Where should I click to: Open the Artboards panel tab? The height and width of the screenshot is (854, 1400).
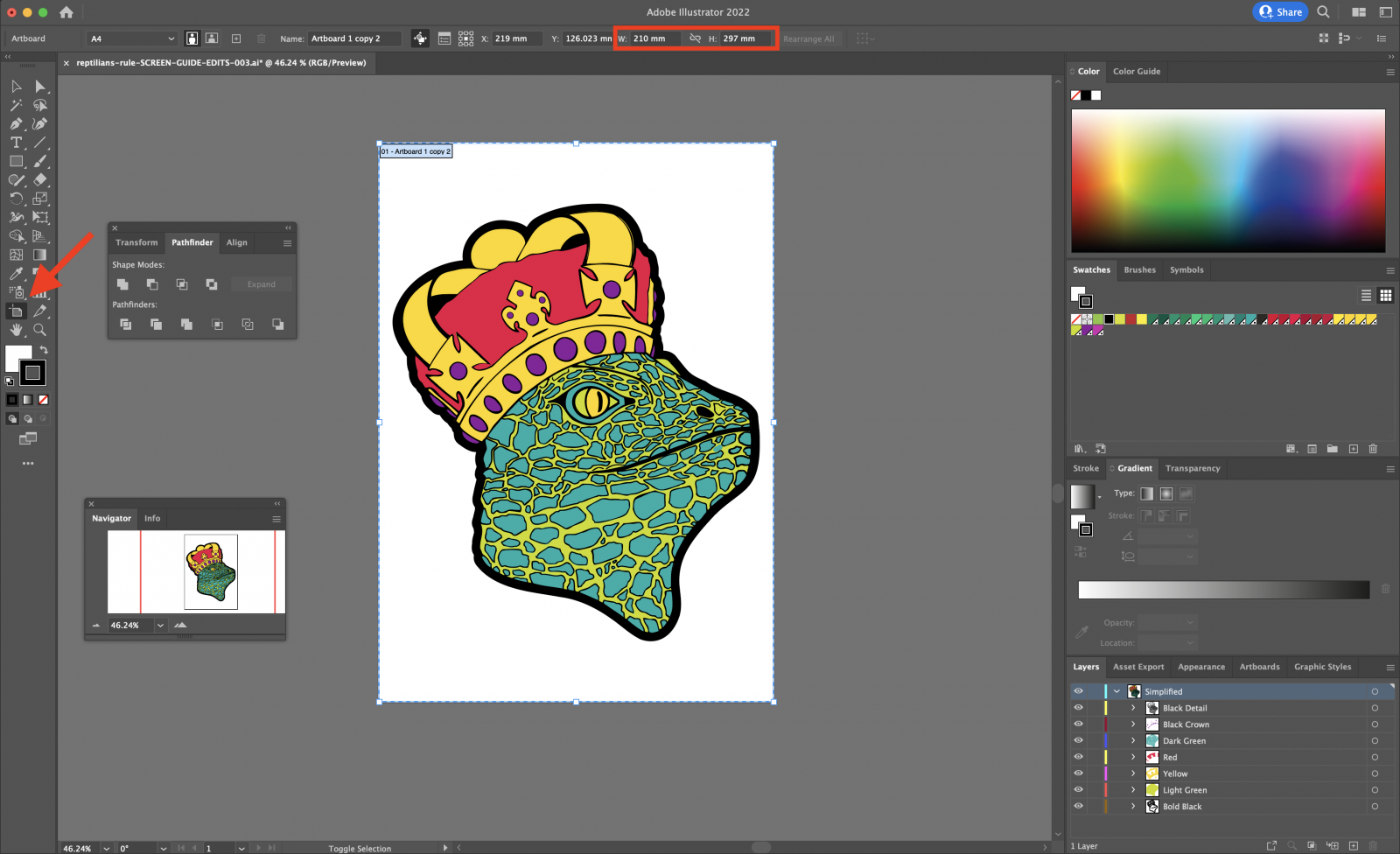(x=1259, y=667)
